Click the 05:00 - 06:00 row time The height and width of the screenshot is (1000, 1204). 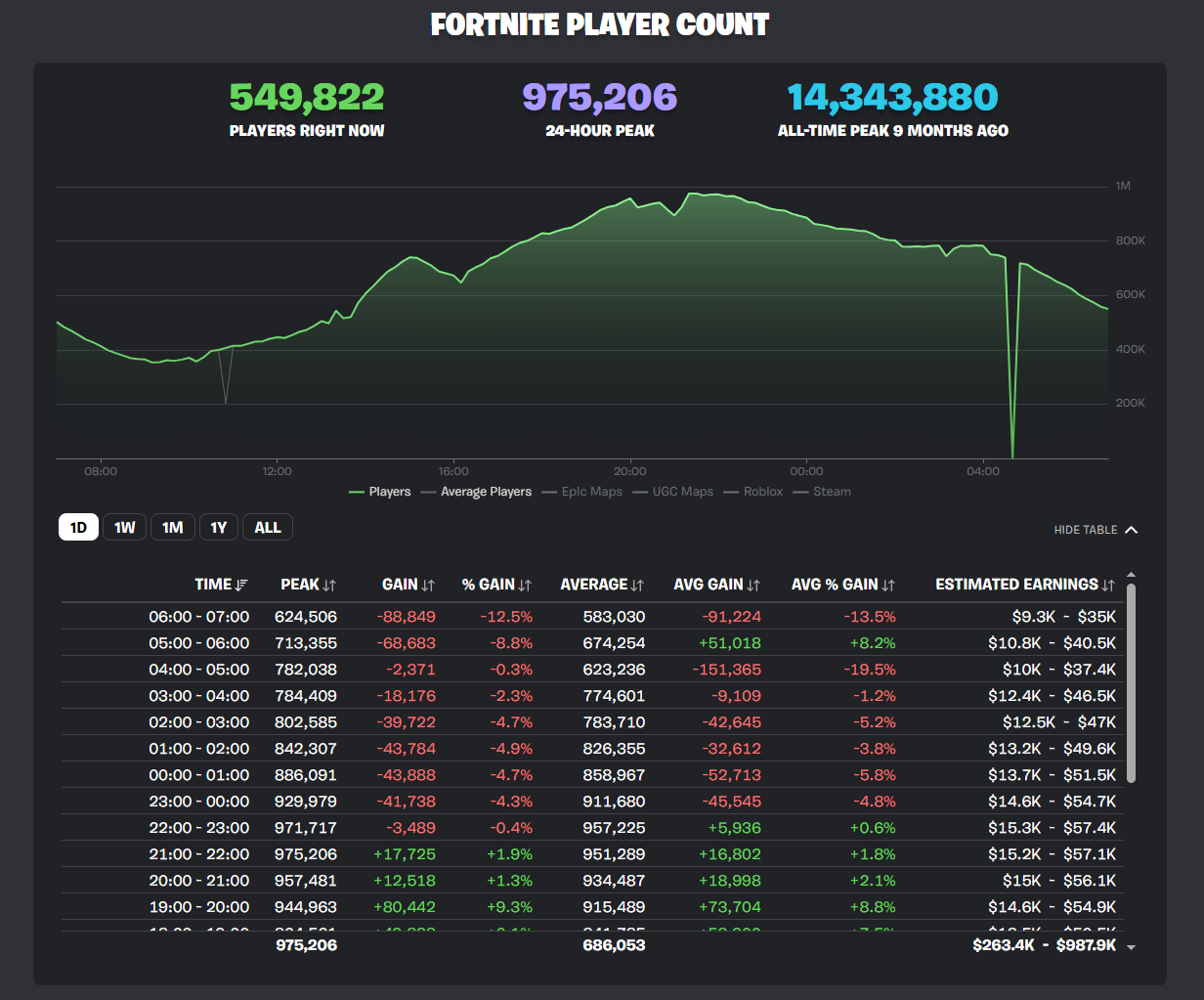tap(199, 643)
